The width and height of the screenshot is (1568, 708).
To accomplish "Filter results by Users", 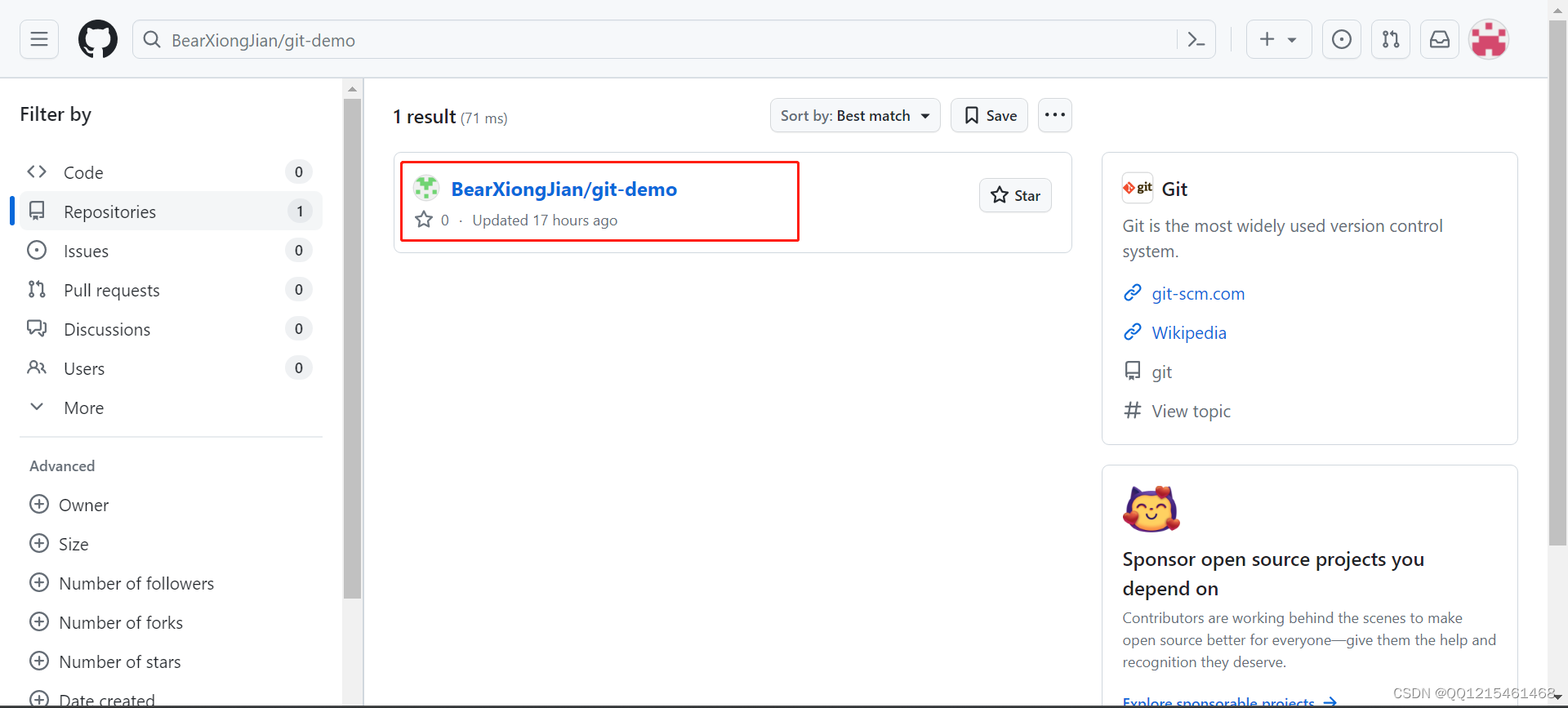I will pos(171,368).
